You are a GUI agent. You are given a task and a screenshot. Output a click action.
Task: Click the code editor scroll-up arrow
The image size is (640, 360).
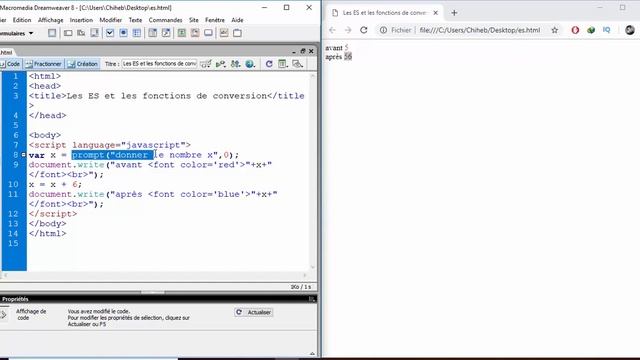(313, 76)
